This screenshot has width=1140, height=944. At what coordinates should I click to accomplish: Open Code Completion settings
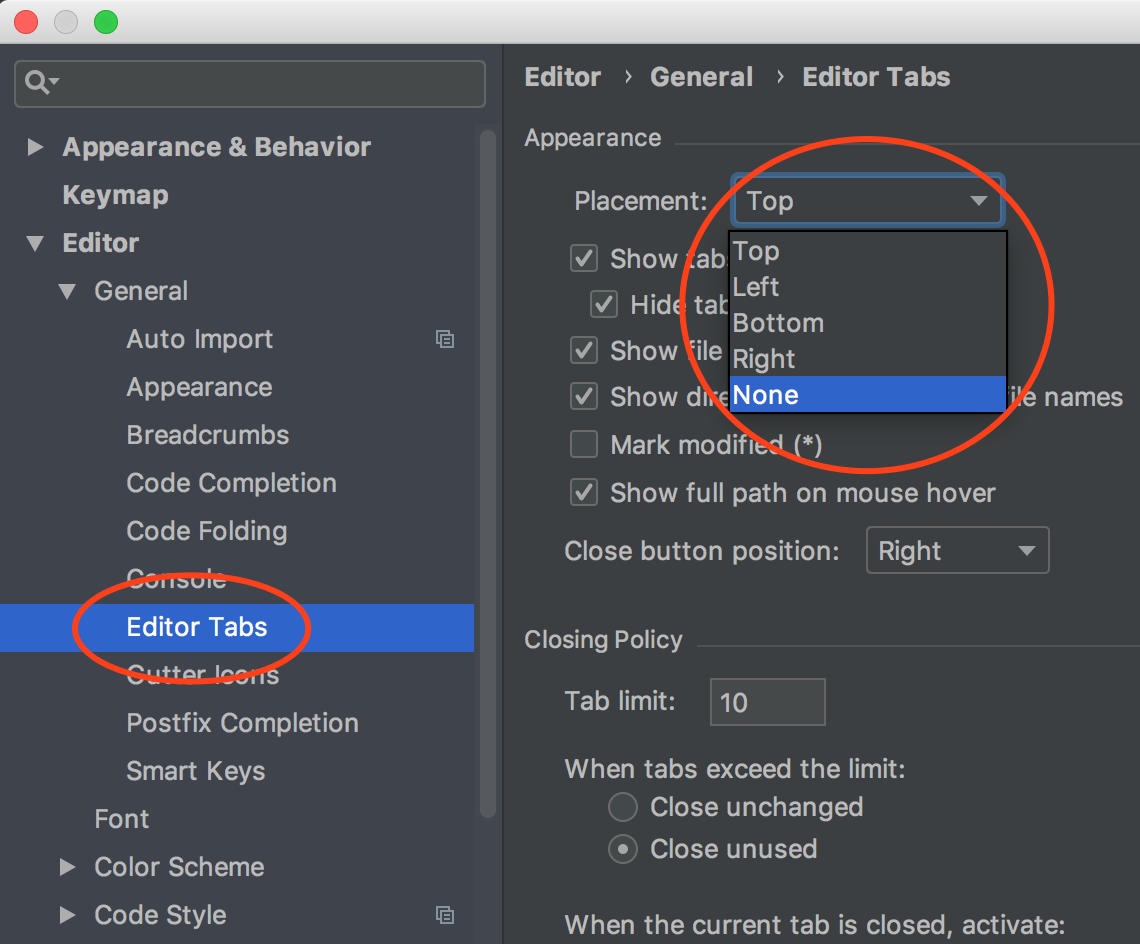click(231, 483)
